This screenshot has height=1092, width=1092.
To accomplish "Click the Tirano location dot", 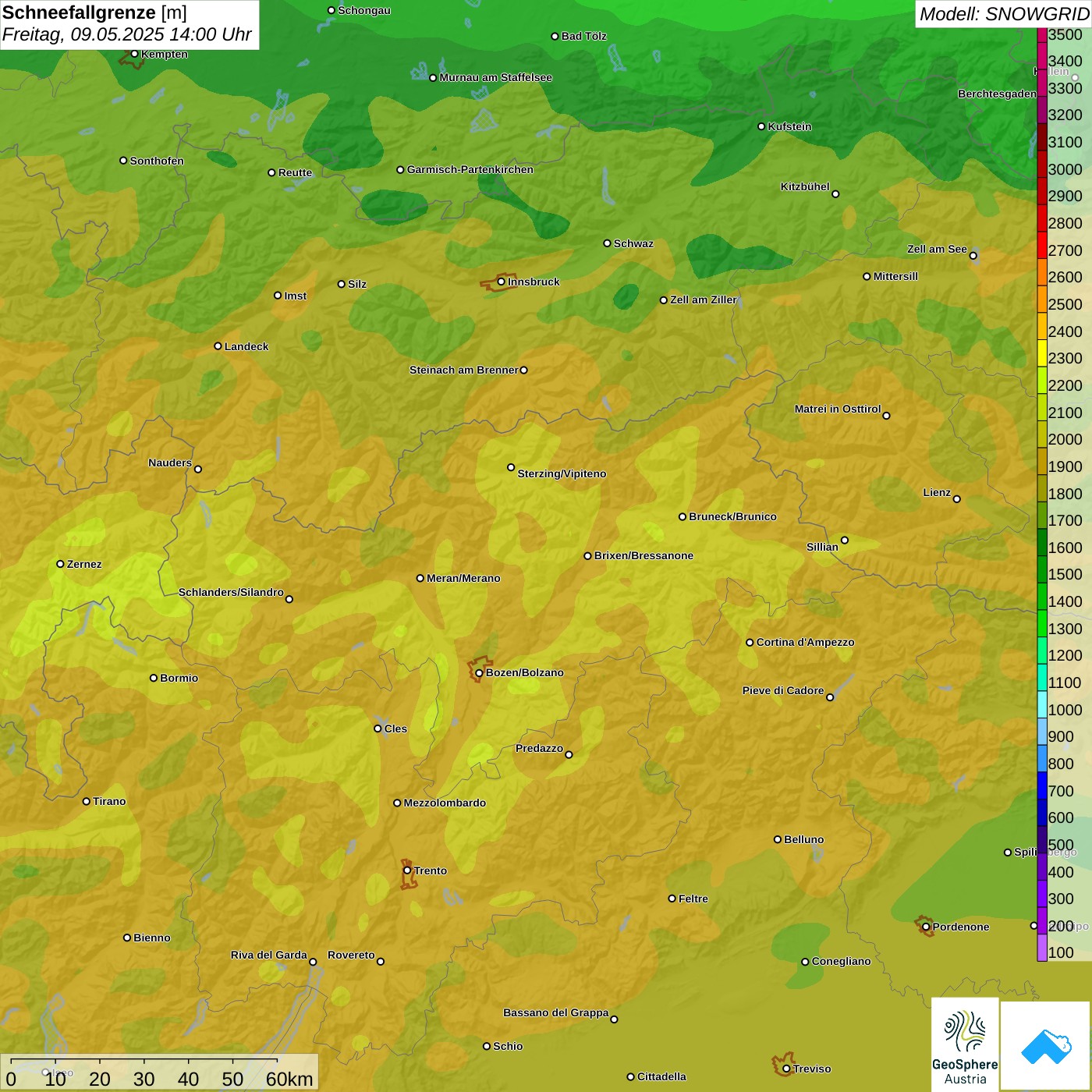I will click(x=87, y=801).
